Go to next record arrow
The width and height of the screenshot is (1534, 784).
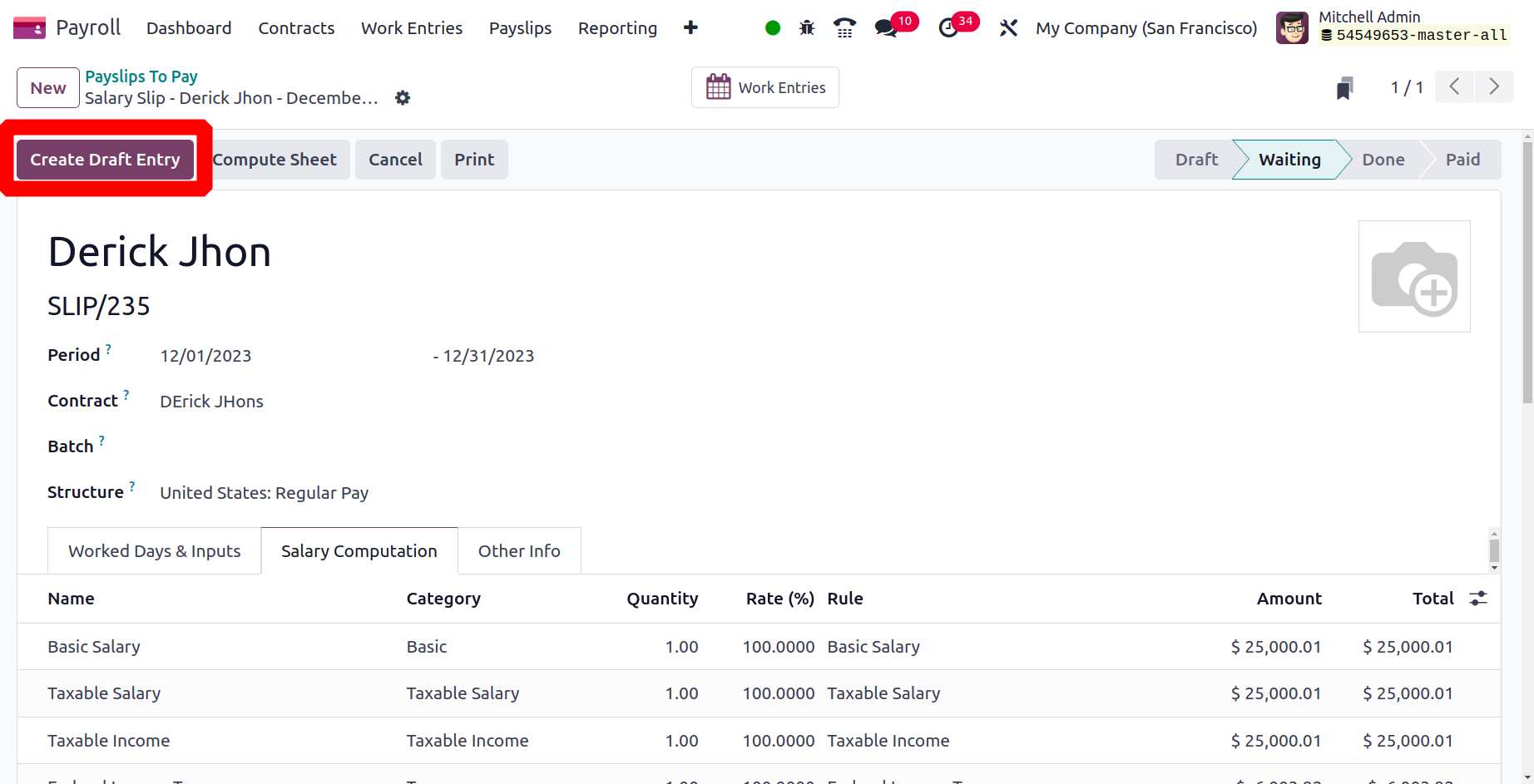click(1495, 86)
